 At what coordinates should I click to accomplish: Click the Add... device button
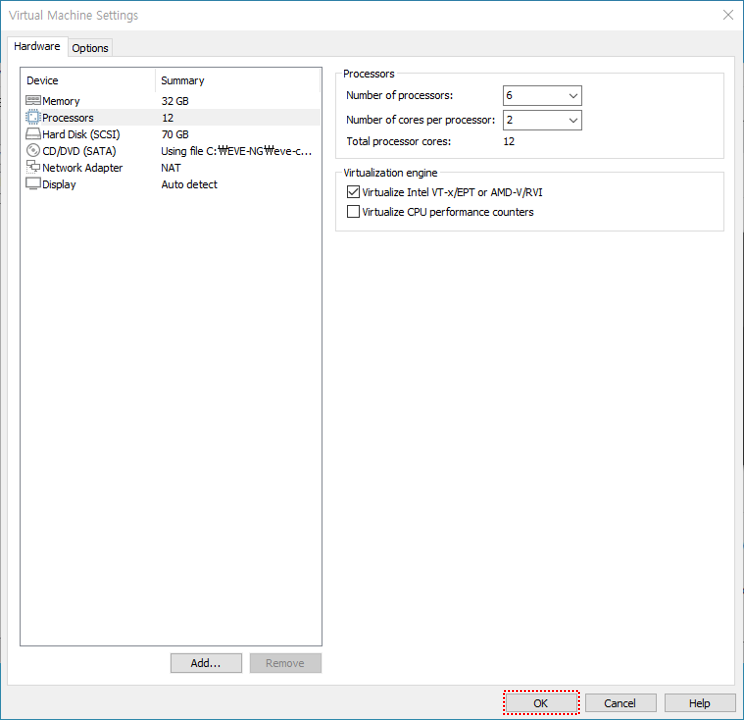[206, 663]
